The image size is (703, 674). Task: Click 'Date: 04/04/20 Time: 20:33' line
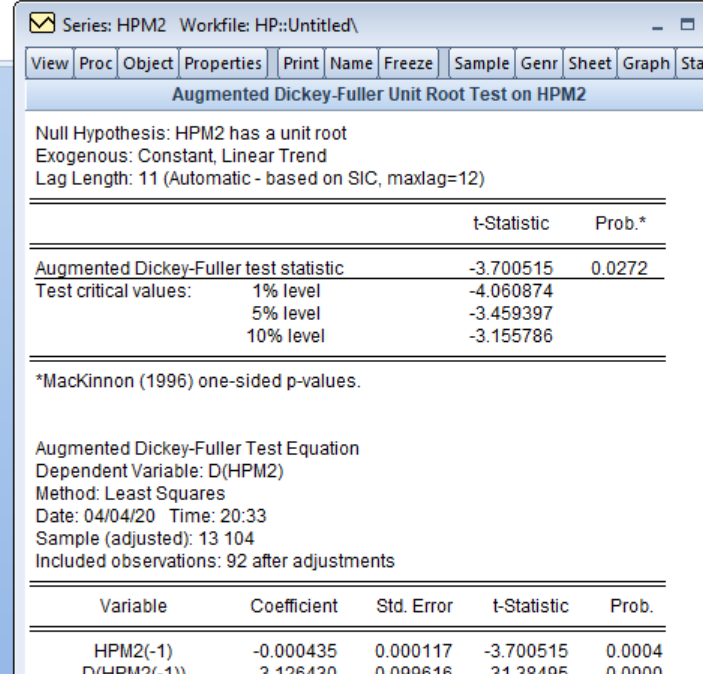pyautogui.click(x=151, y=516)
